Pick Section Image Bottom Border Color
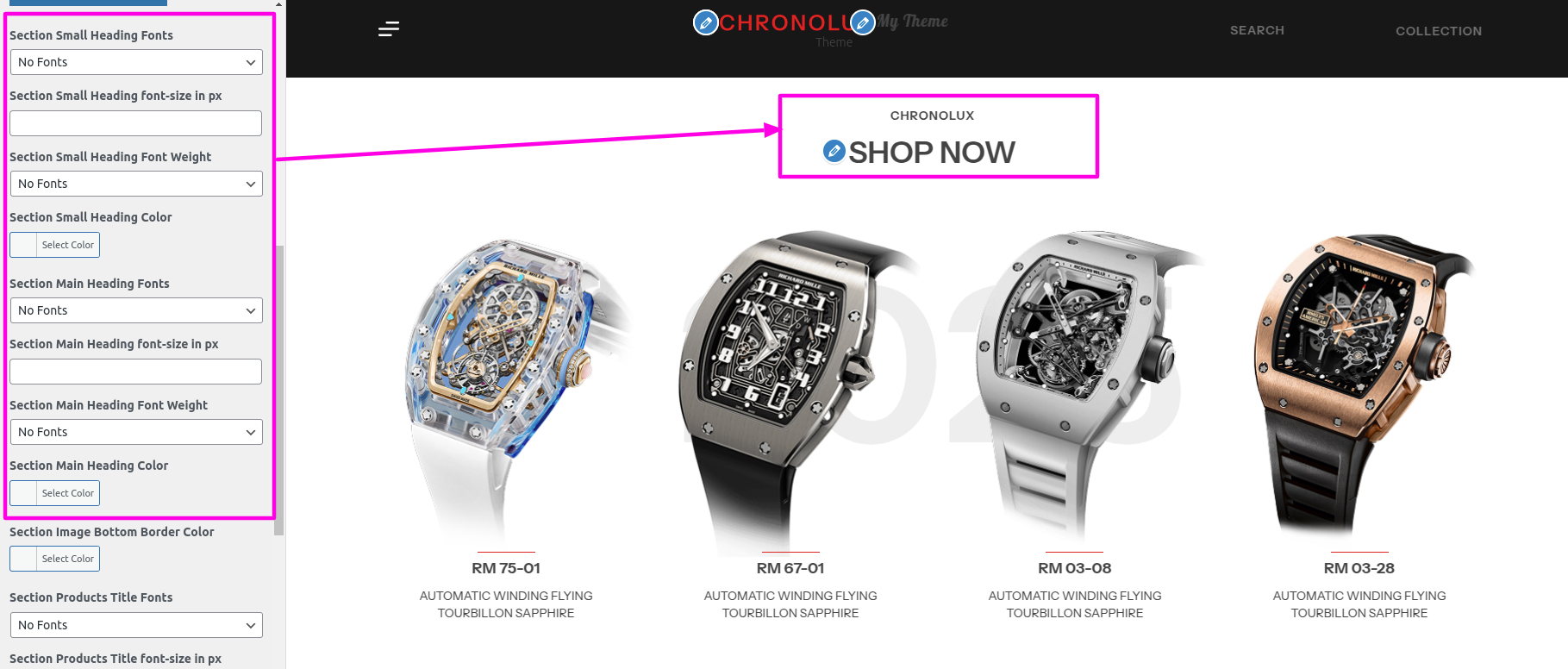1568x669 pixels. coord(55,559)
